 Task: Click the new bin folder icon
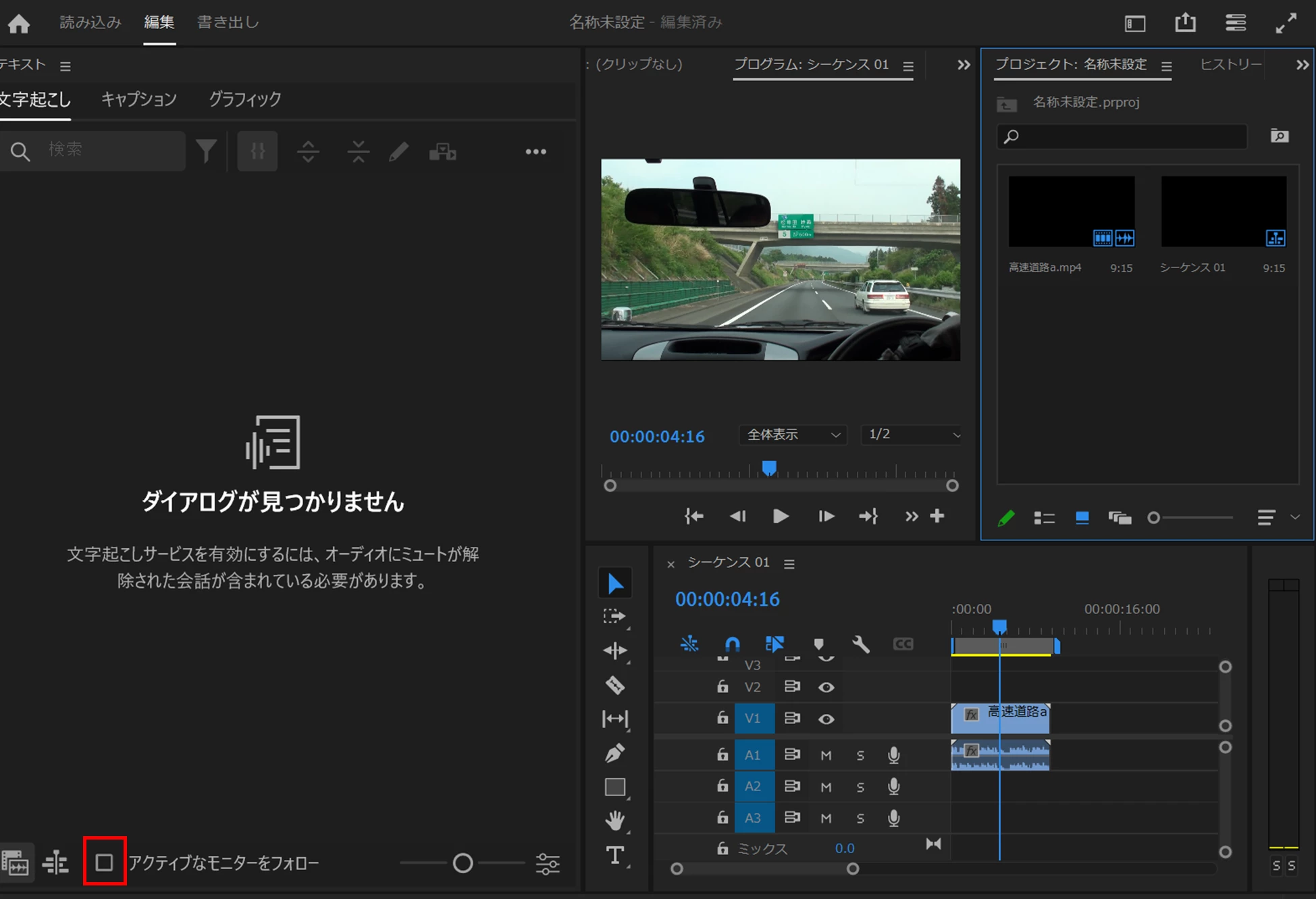(x=1279, y=136)
